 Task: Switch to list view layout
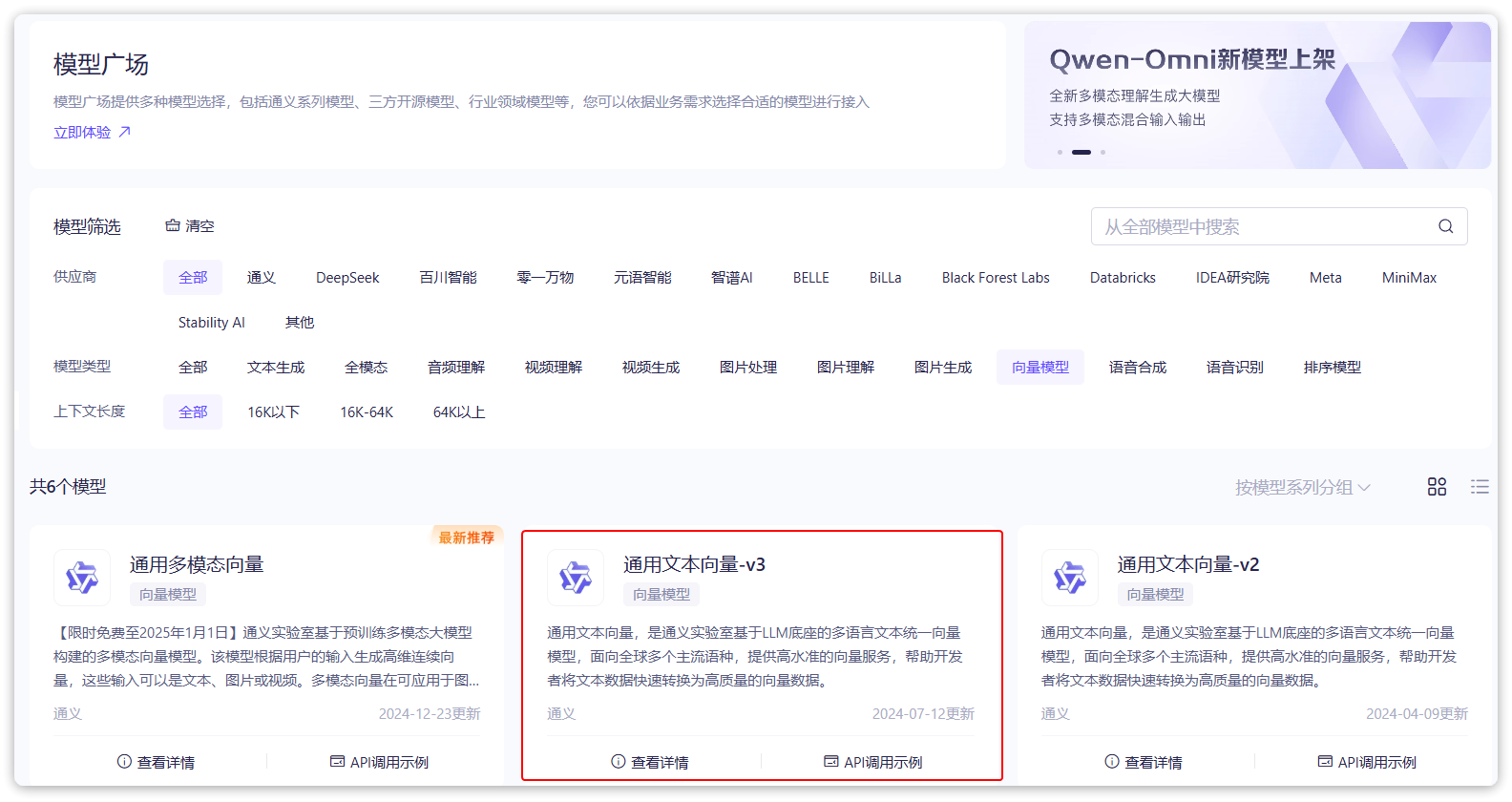pyautogui.click(x=1480, y=487)
